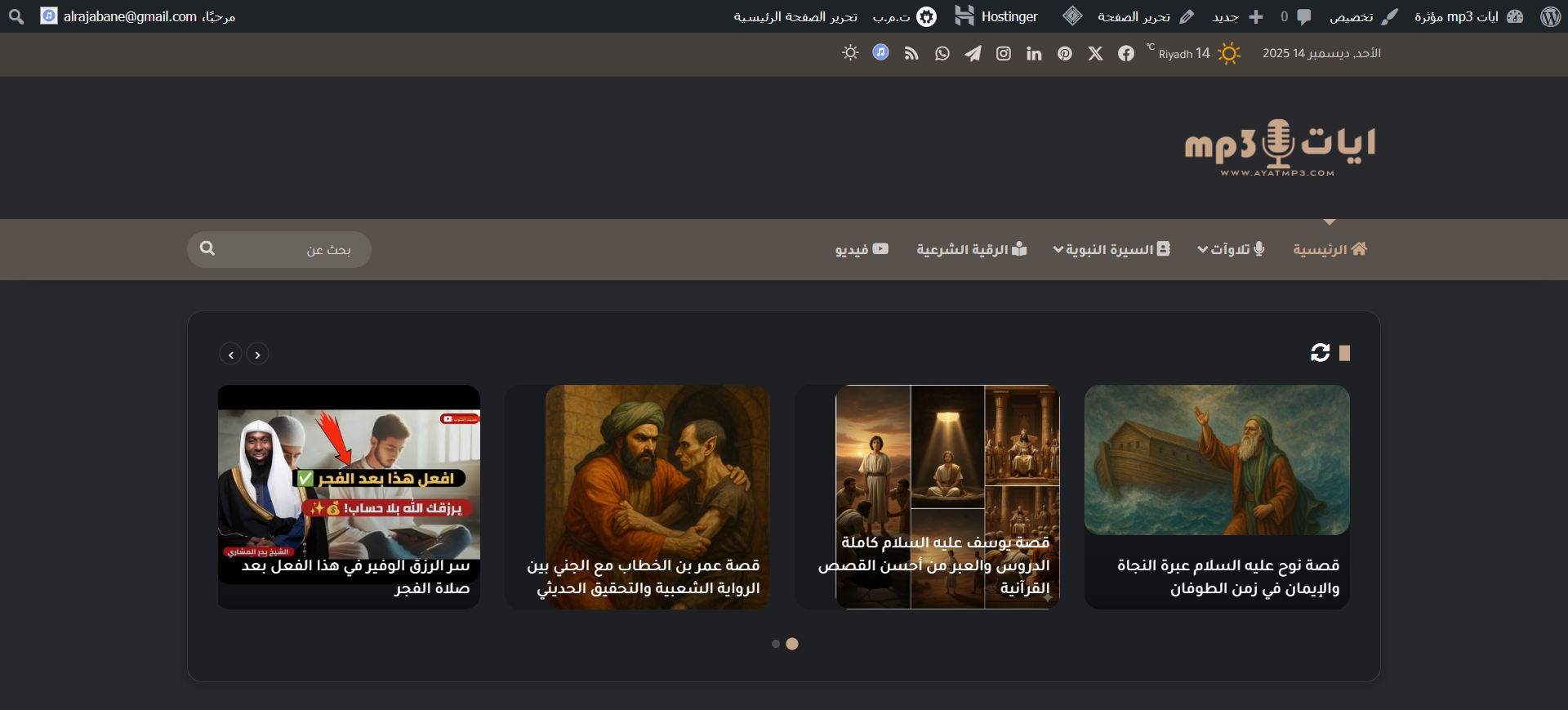Open the Instagram social icon
The width and height of the screenshot is (1568, 710).
pos(1004,53)
